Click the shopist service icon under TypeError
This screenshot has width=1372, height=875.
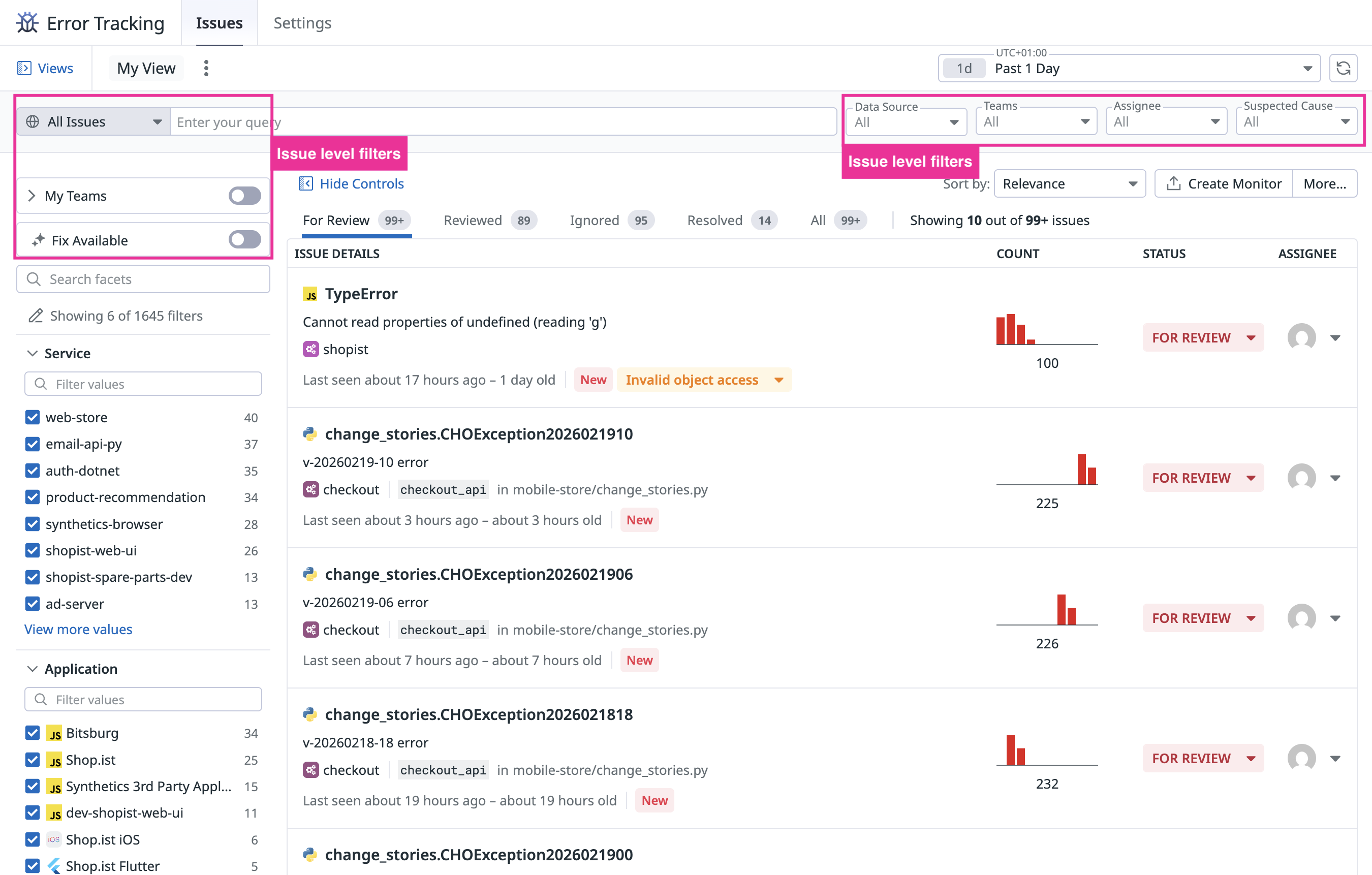310,349
